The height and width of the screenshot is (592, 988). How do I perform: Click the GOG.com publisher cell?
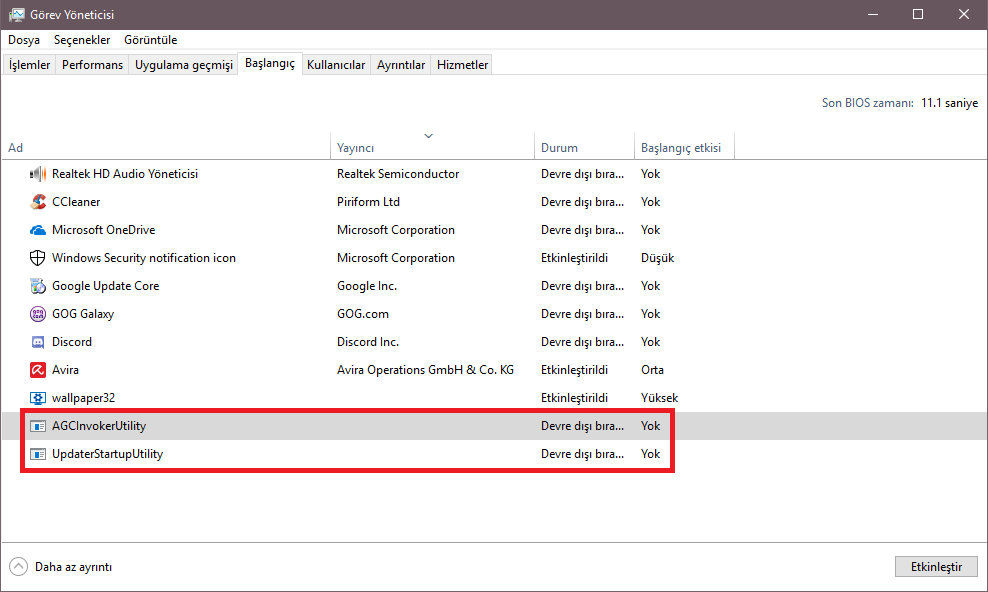tap(363, 314)
